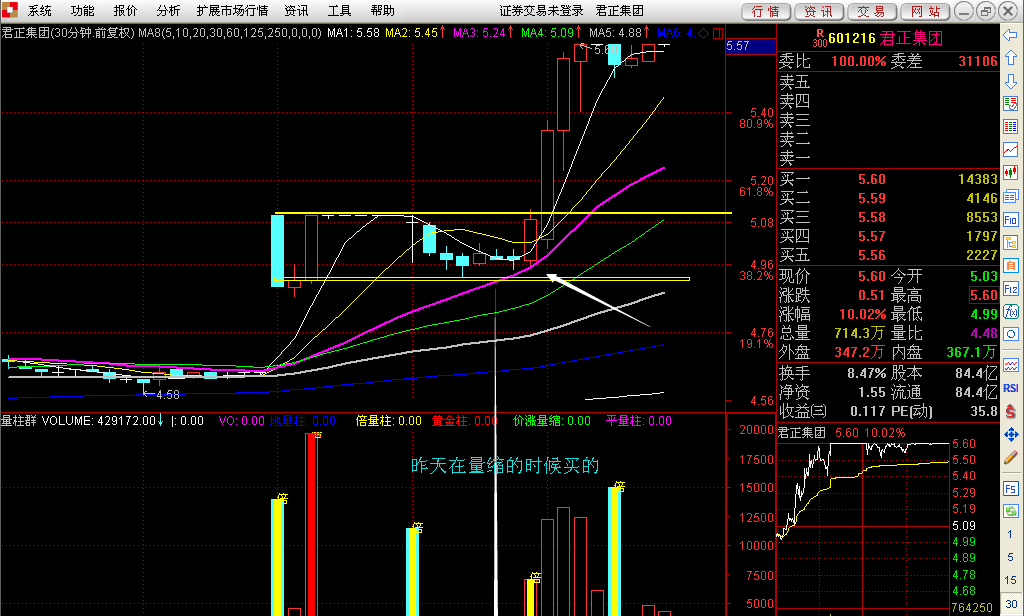Click the 价涨量缩 indicator label
The height and width of the screenshot is (616, 1024).
tap(552, 421)
